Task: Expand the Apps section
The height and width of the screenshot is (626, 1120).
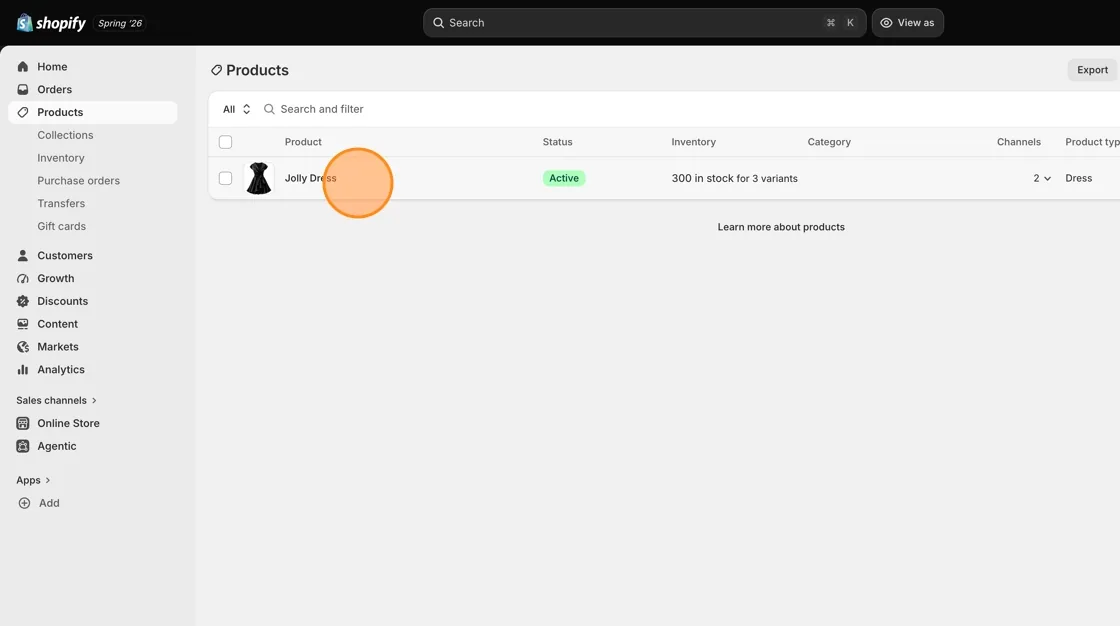Action: point(34,480)
